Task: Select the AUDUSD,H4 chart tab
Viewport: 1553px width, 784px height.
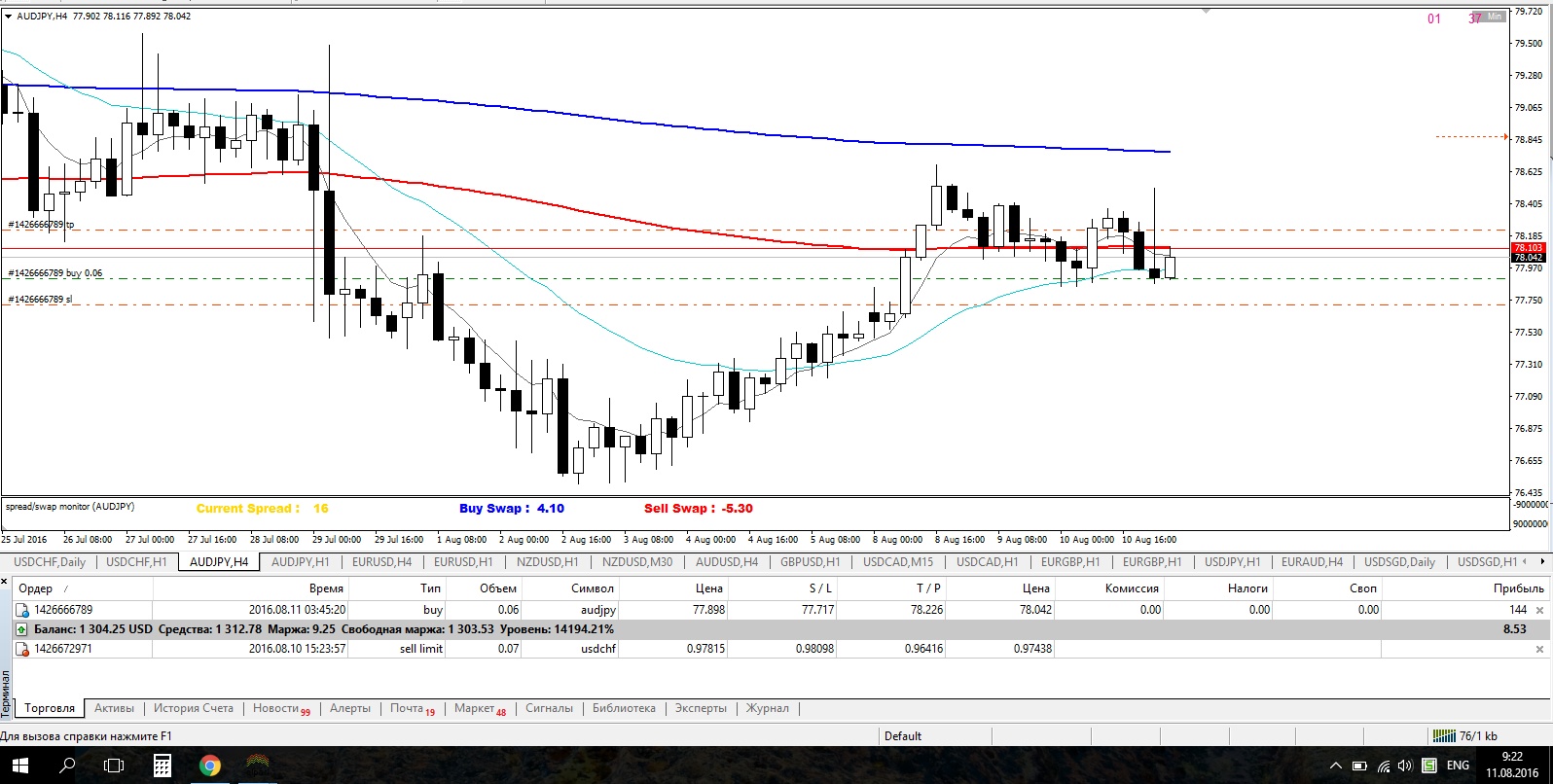Action: coord(726,562)
